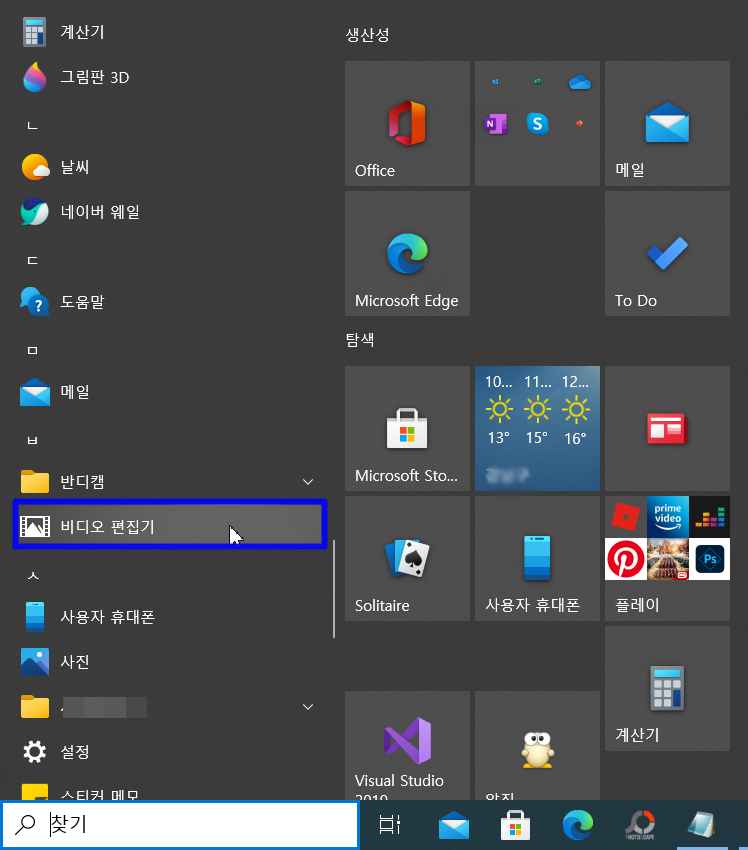Open 도움말 help app
748x850 pixels.
[x=170, y=302]
